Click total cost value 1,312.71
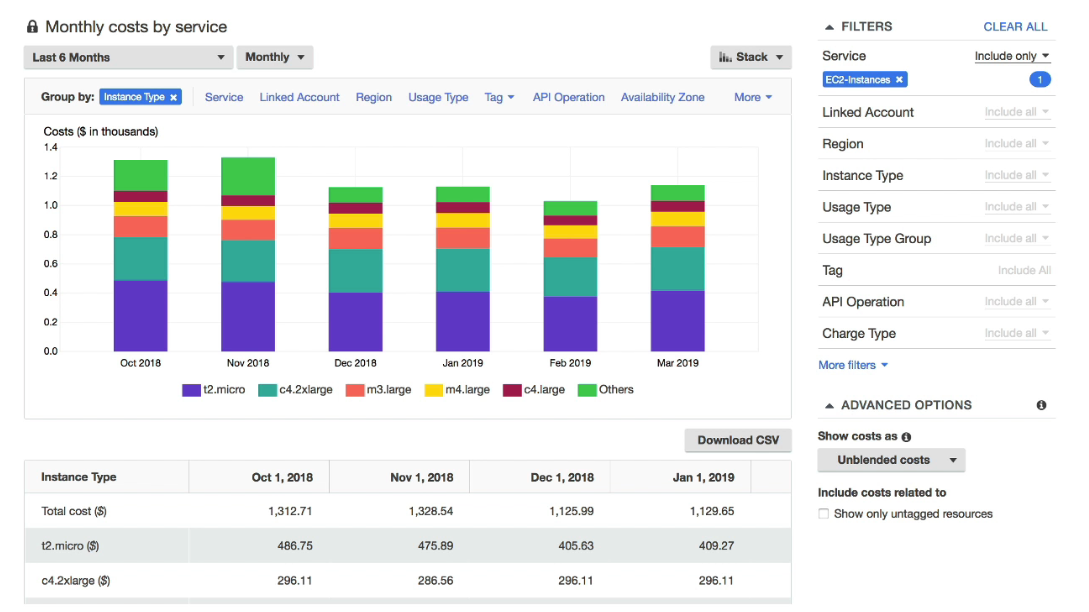Viewport: 1089px width, 612px height. tap(290, 511)
